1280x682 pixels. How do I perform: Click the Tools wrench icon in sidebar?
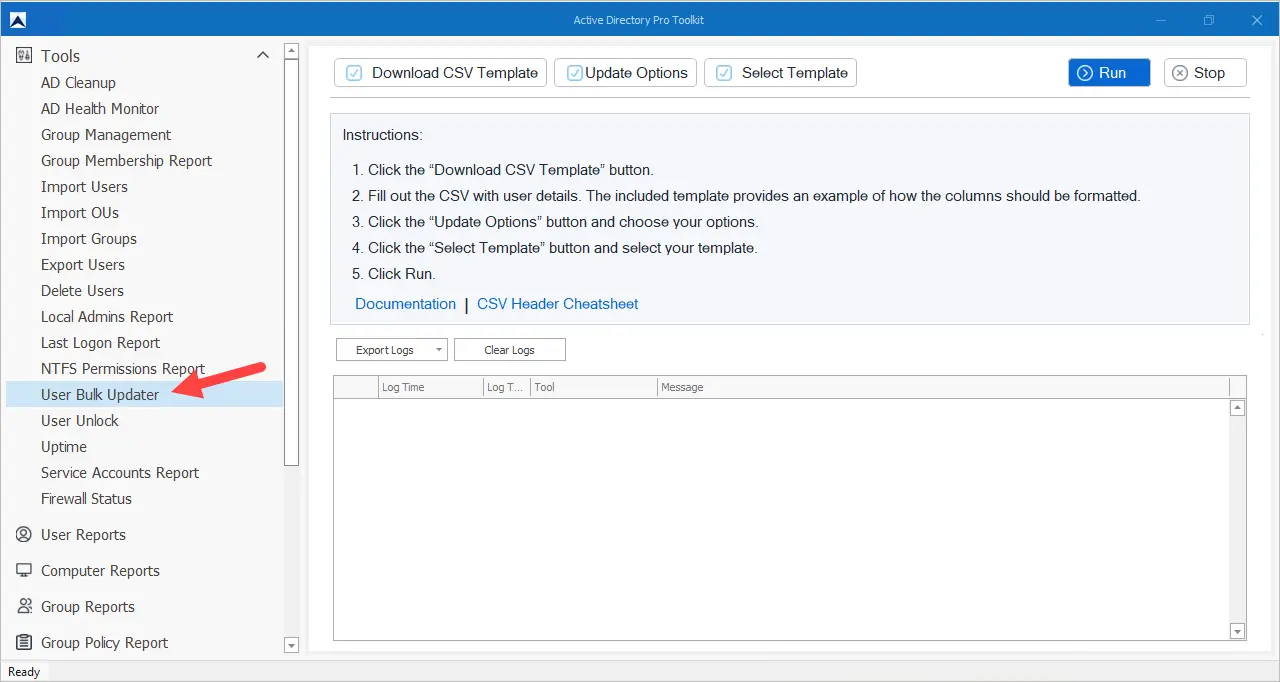click(24, 56)
